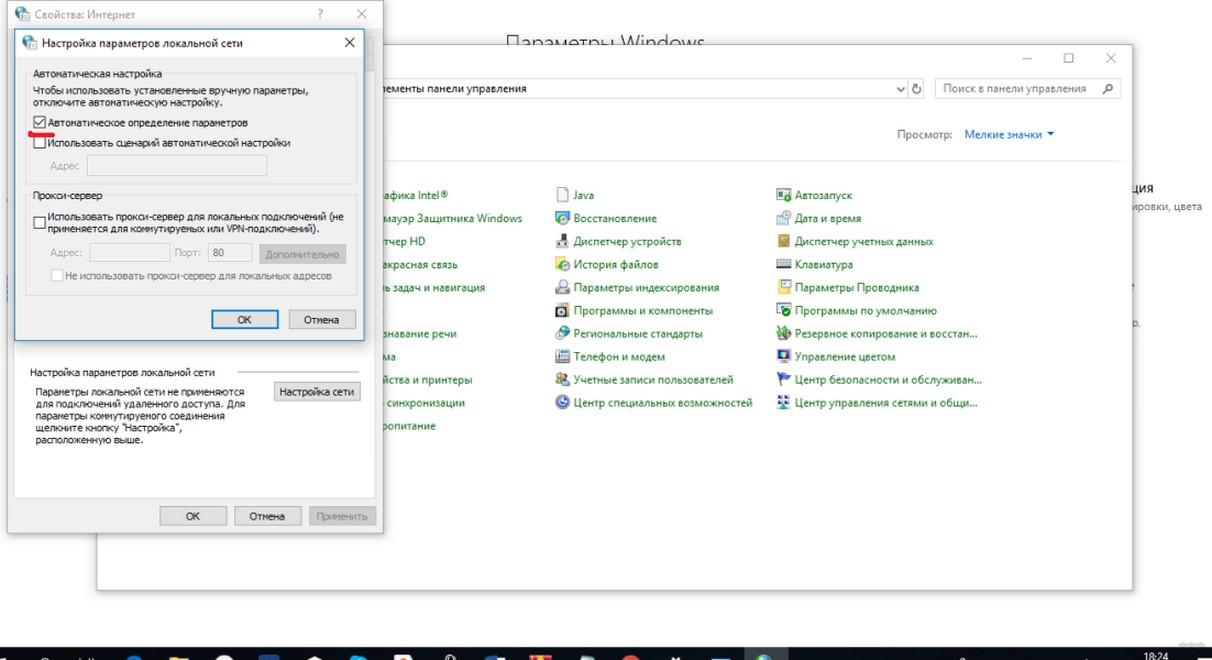Uncheck Автоматическое определение параметров
Screen dimensions: 1212x660
40,123
